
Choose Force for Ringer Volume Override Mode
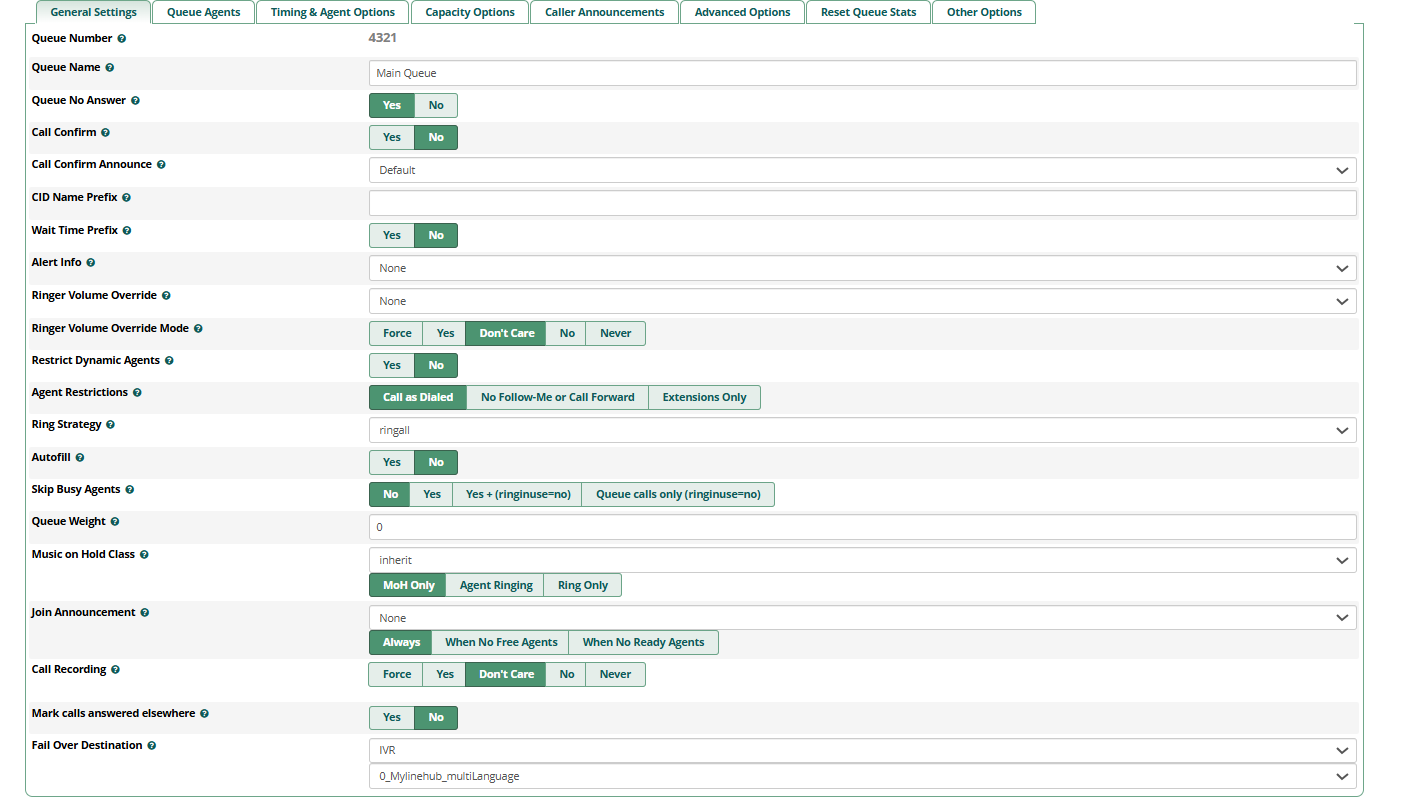397,333
